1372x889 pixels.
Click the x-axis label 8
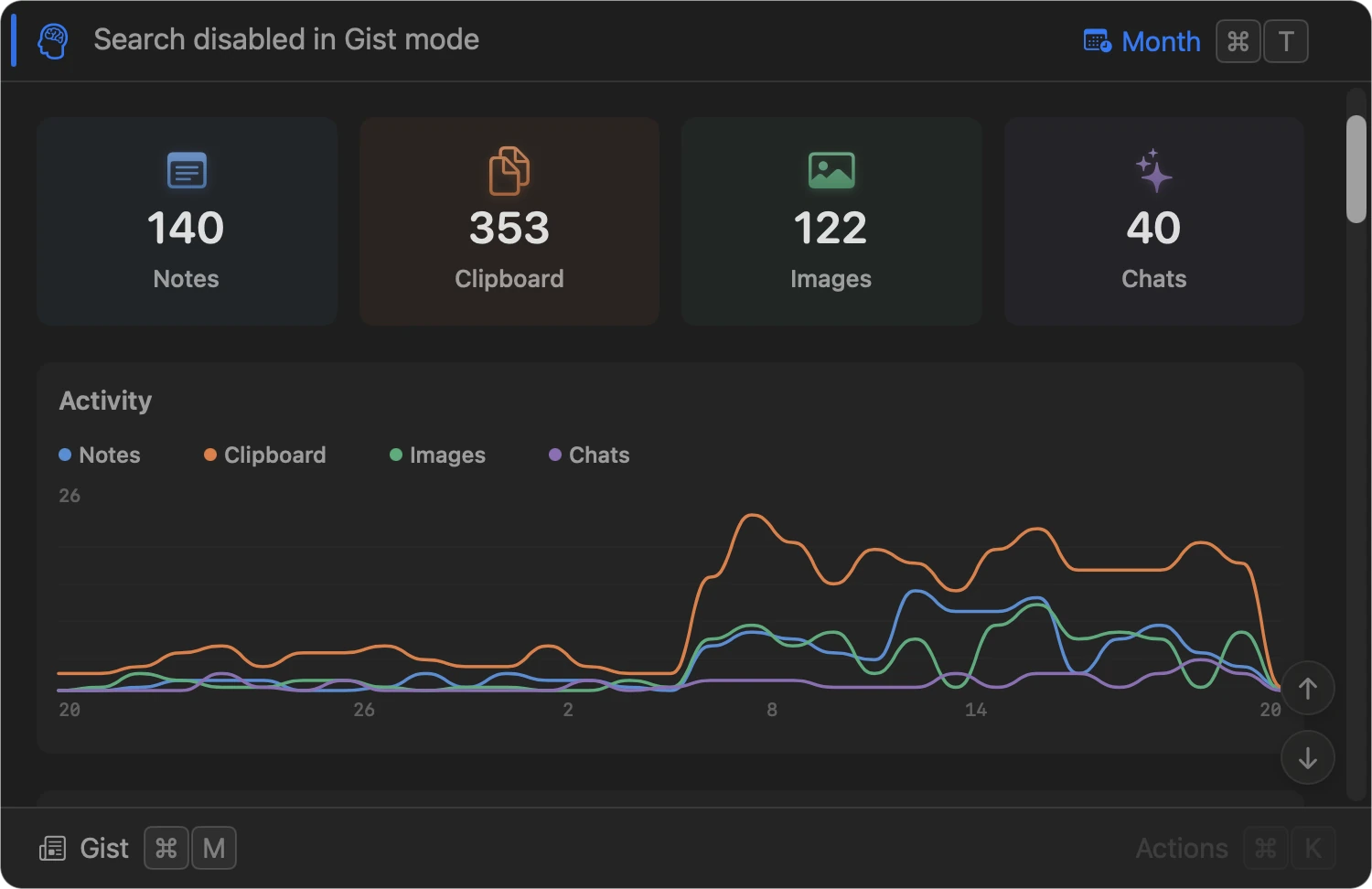pos(772,710)
